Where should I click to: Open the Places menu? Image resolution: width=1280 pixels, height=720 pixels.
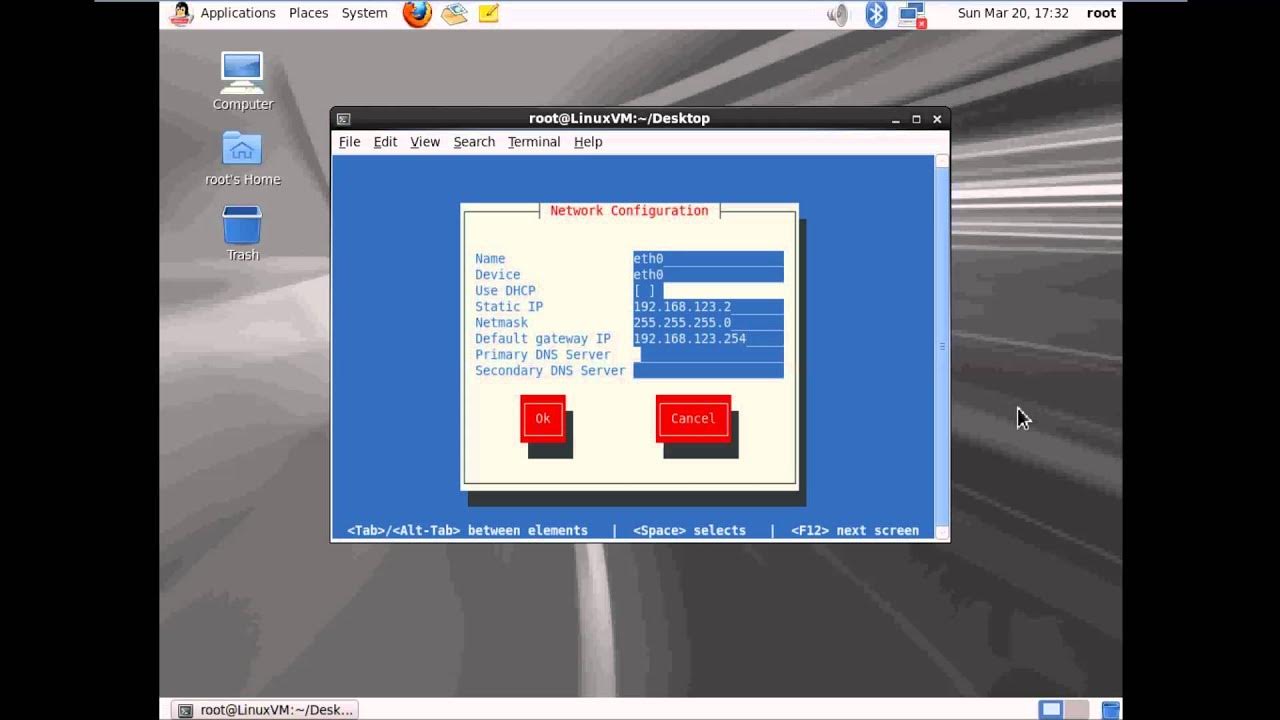click(308, 13)
